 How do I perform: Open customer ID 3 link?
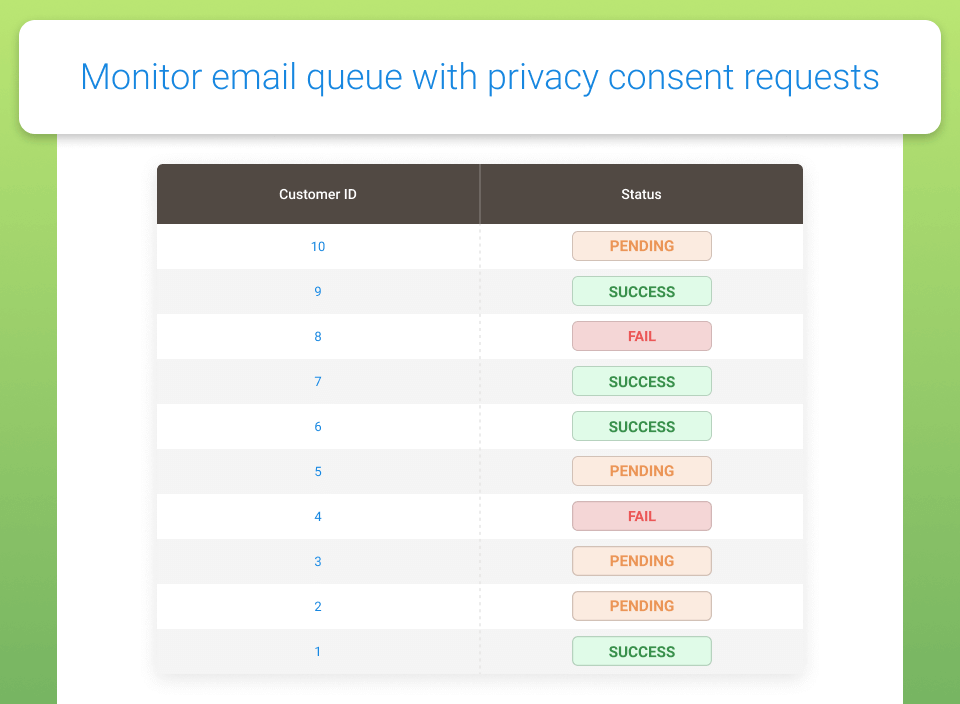318,561
